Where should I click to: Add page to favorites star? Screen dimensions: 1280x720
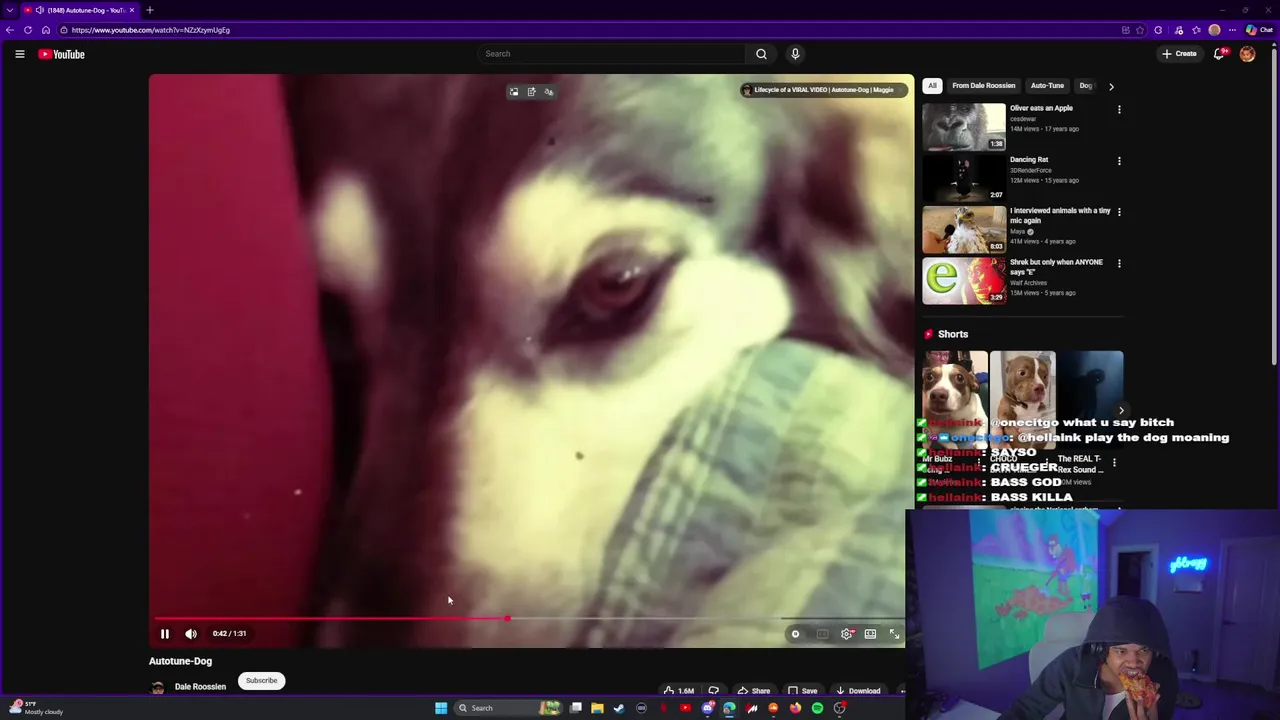click(x=1140, y=30)
